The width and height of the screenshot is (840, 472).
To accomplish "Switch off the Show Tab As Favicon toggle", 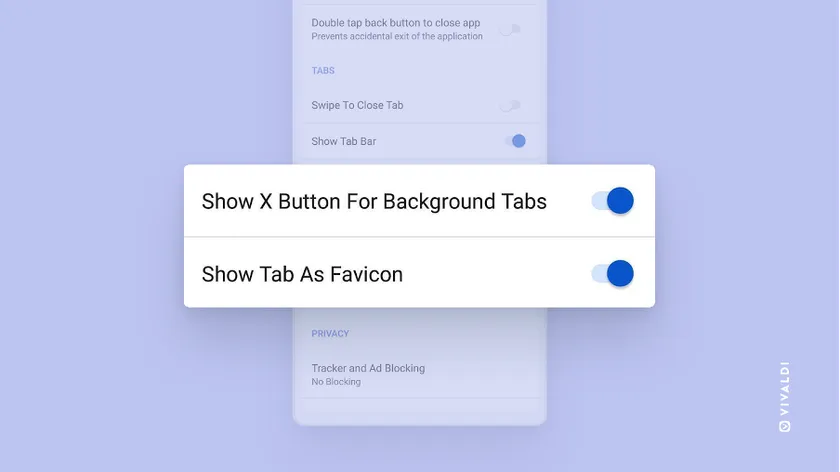I will 613,274.
